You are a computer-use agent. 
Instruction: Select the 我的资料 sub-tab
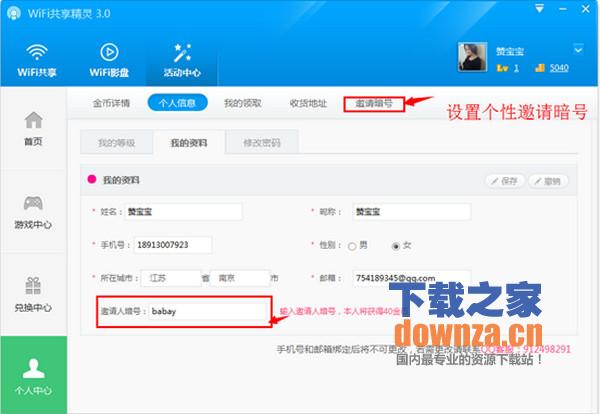point(189,143)
